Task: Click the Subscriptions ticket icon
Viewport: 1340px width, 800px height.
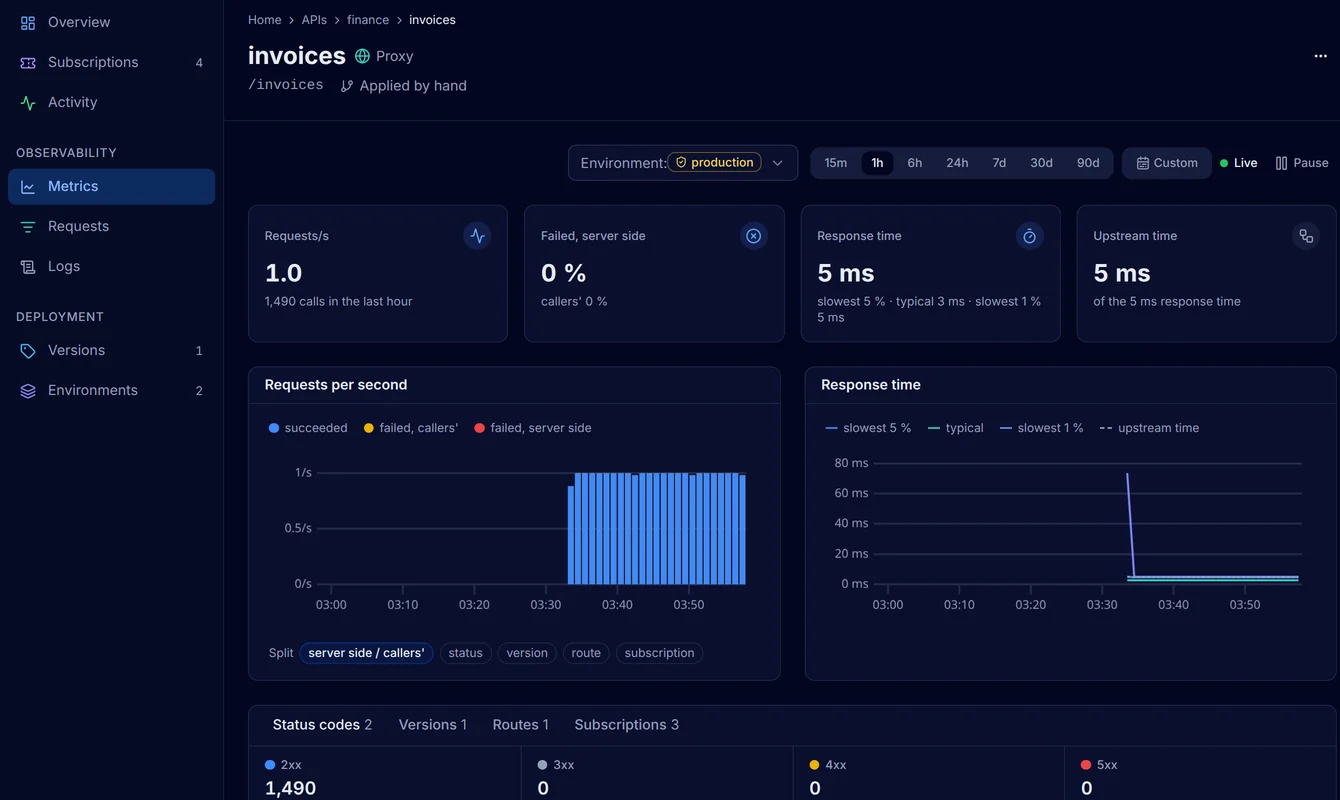Action: click(x=28, y=62)
